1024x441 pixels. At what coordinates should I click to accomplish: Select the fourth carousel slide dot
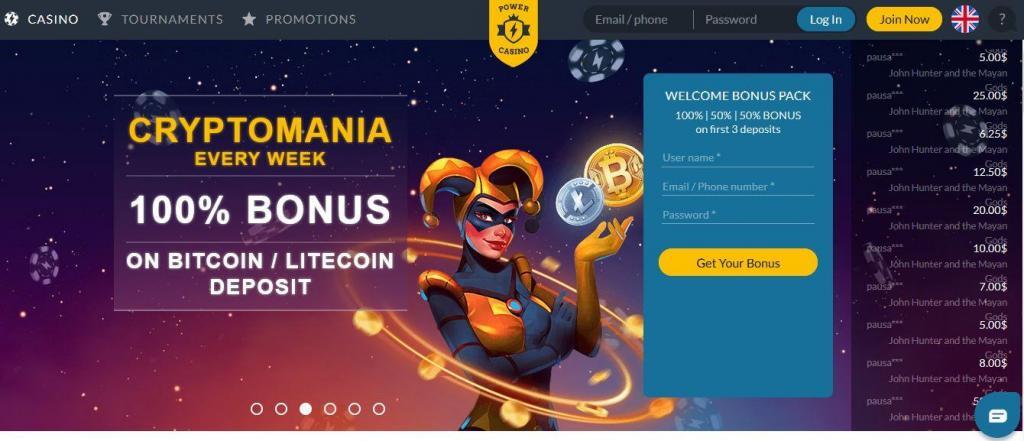point(330,409)
